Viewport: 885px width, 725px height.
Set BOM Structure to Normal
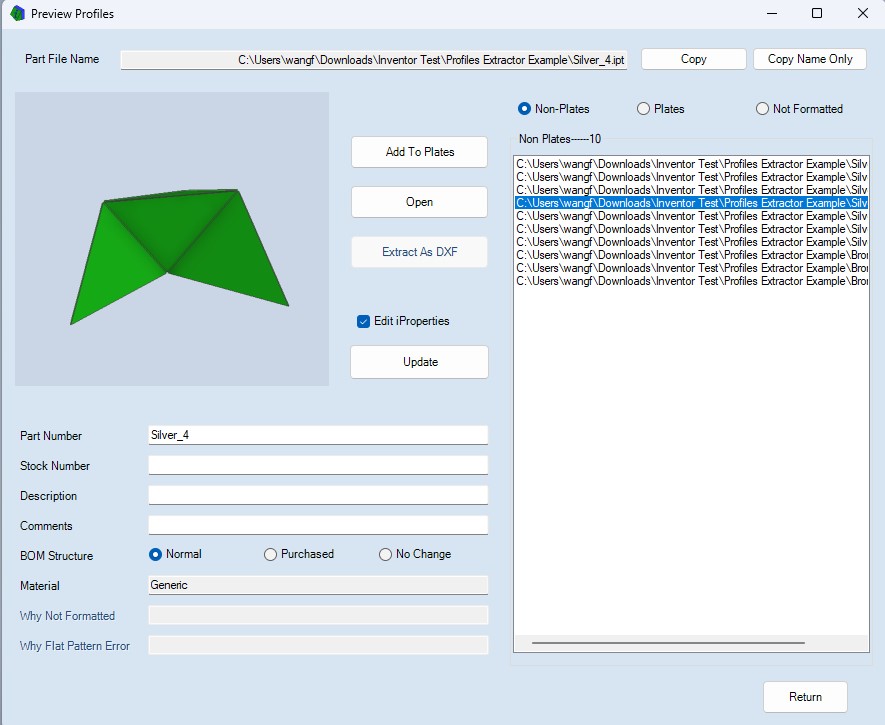175,555
